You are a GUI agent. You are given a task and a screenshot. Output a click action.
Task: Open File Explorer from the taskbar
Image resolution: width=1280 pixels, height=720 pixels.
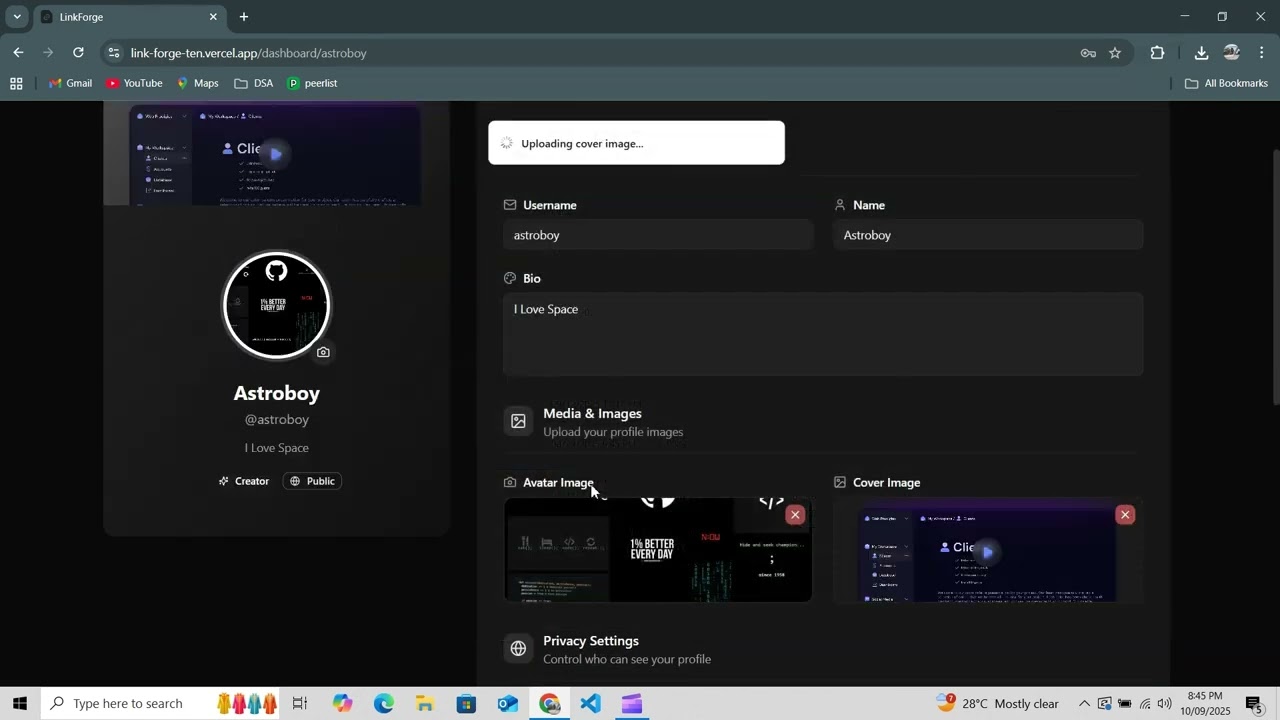[424, 703]
